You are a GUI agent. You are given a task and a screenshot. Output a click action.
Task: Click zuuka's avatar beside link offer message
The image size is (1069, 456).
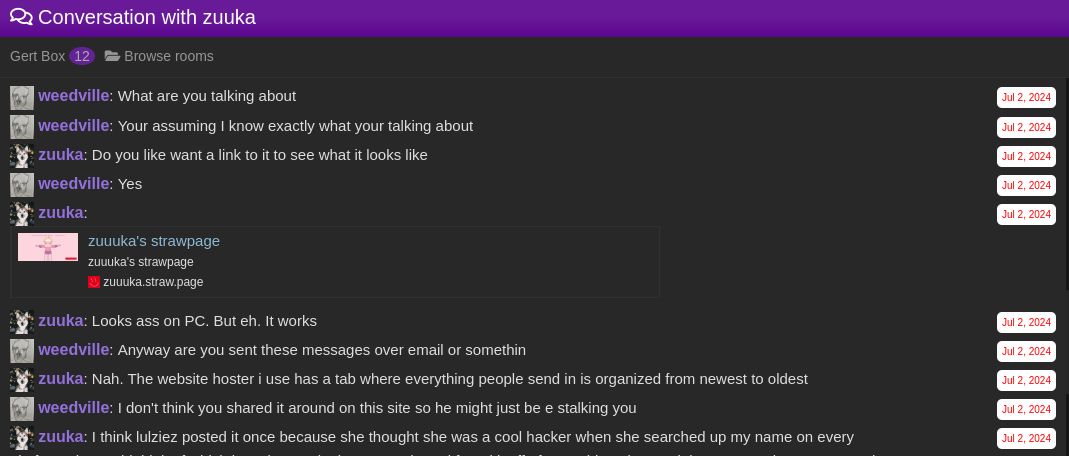pos(22,156)
